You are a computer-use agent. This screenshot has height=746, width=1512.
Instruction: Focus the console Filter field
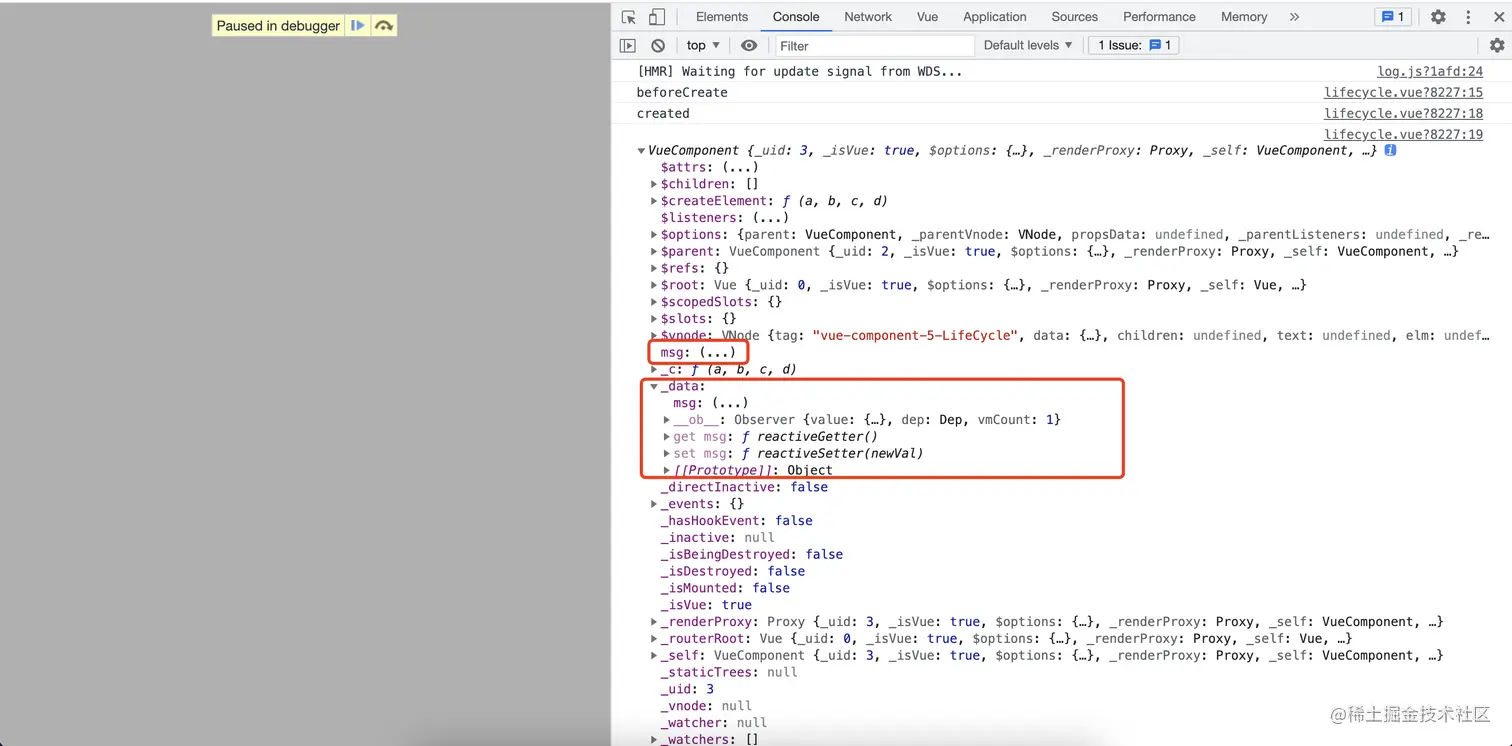click(x=874, y=45)
